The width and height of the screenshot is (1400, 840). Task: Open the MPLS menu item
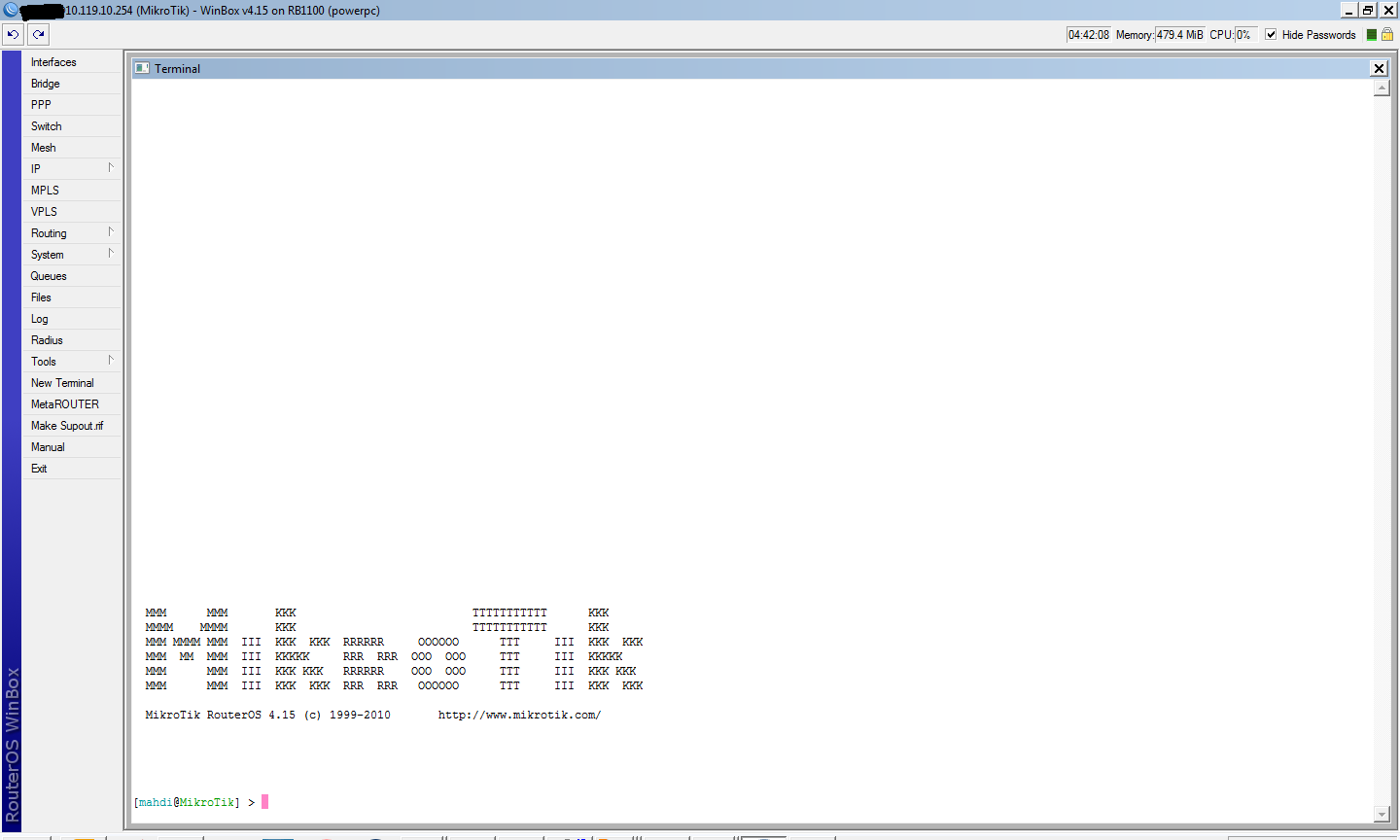72,191
